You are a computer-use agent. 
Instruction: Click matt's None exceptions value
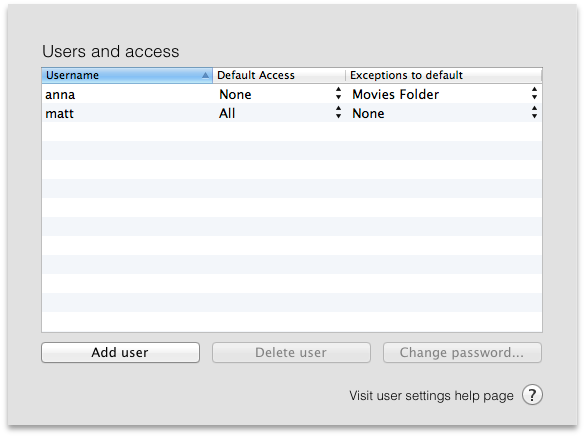point(368,113)
